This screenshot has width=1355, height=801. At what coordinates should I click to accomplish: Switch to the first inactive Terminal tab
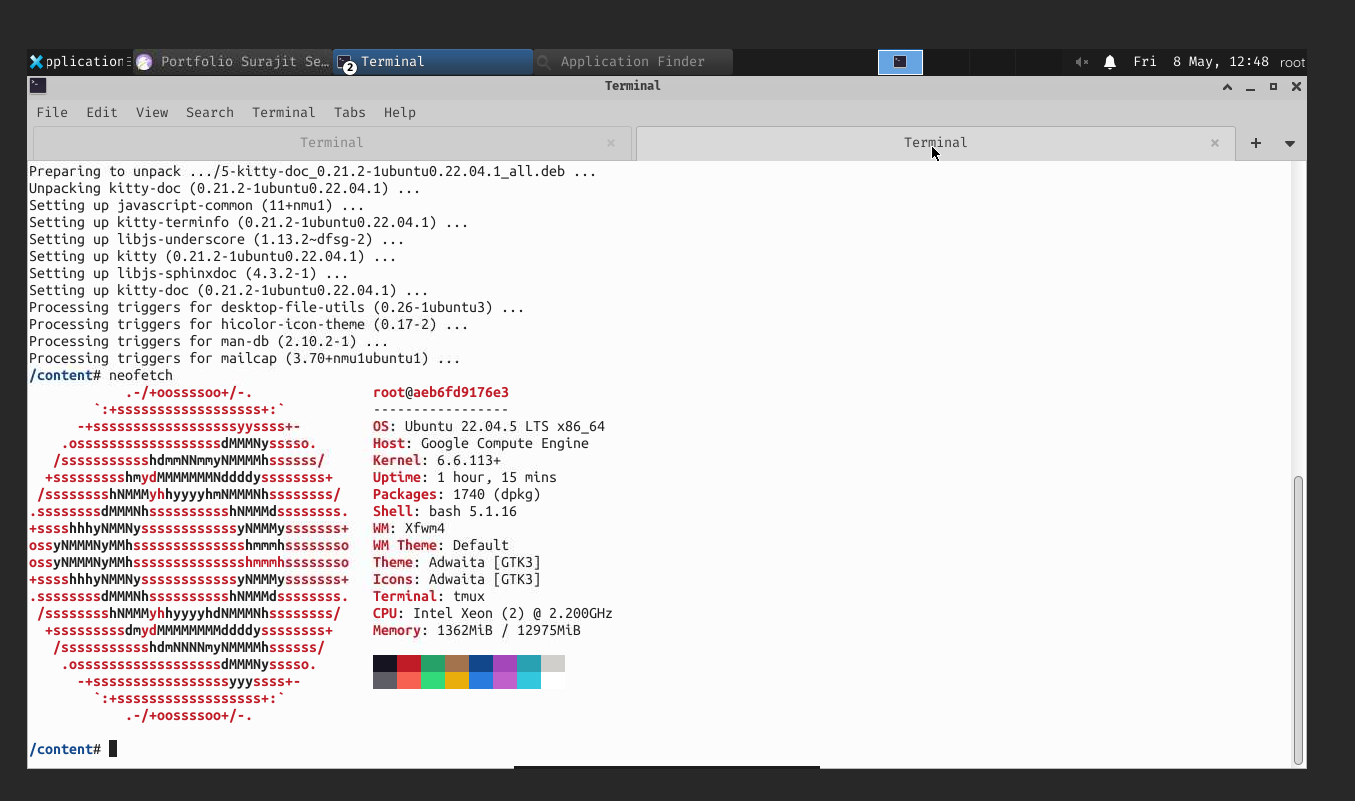point(332,143)
